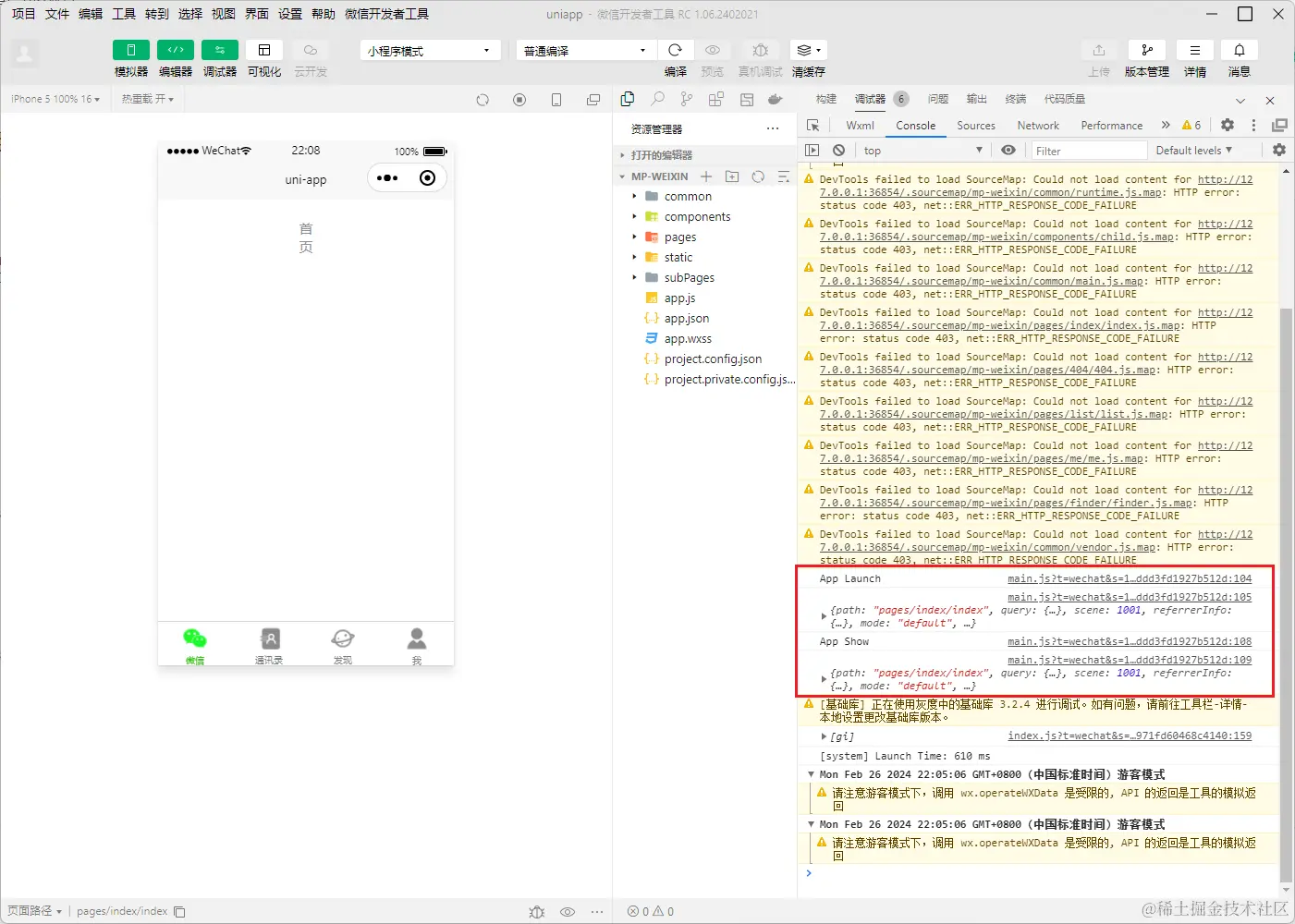This screenshot has height=924, width=1295.
Task: Collapse all folders in MP-WEIXIN explorer
Action: point(784,176)
